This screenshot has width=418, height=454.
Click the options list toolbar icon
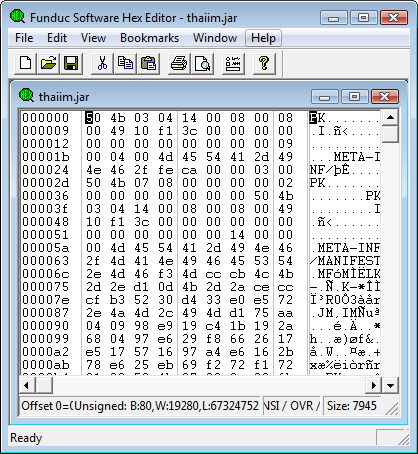(x=233, y=63)
